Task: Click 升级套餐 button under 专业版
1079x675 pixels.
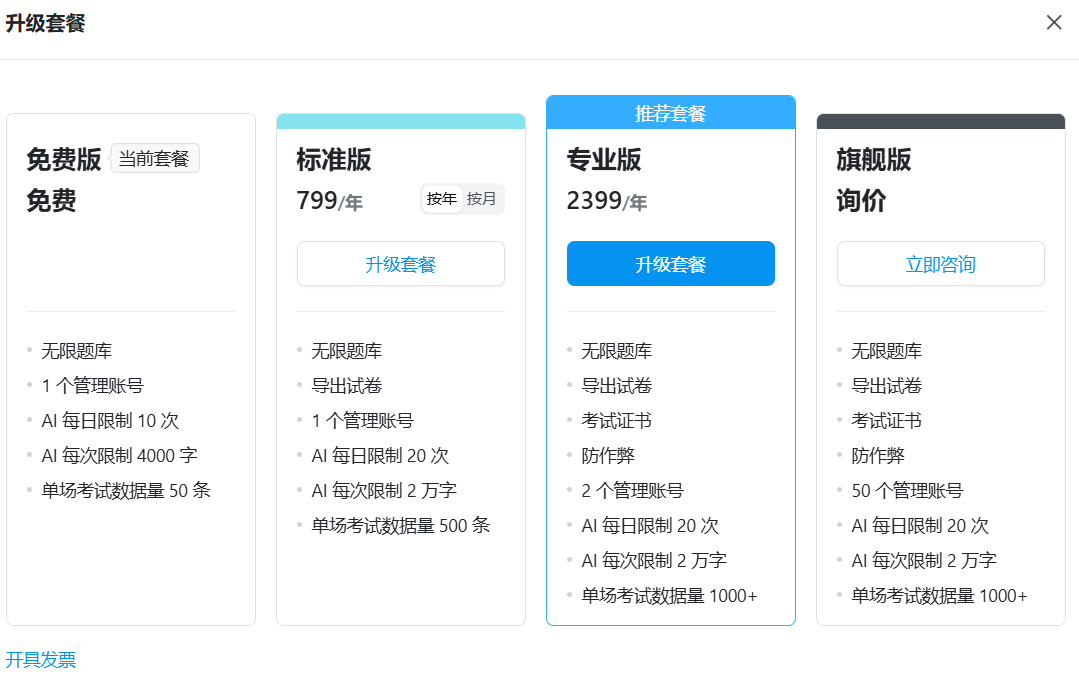Action: (x=670, y=263)
